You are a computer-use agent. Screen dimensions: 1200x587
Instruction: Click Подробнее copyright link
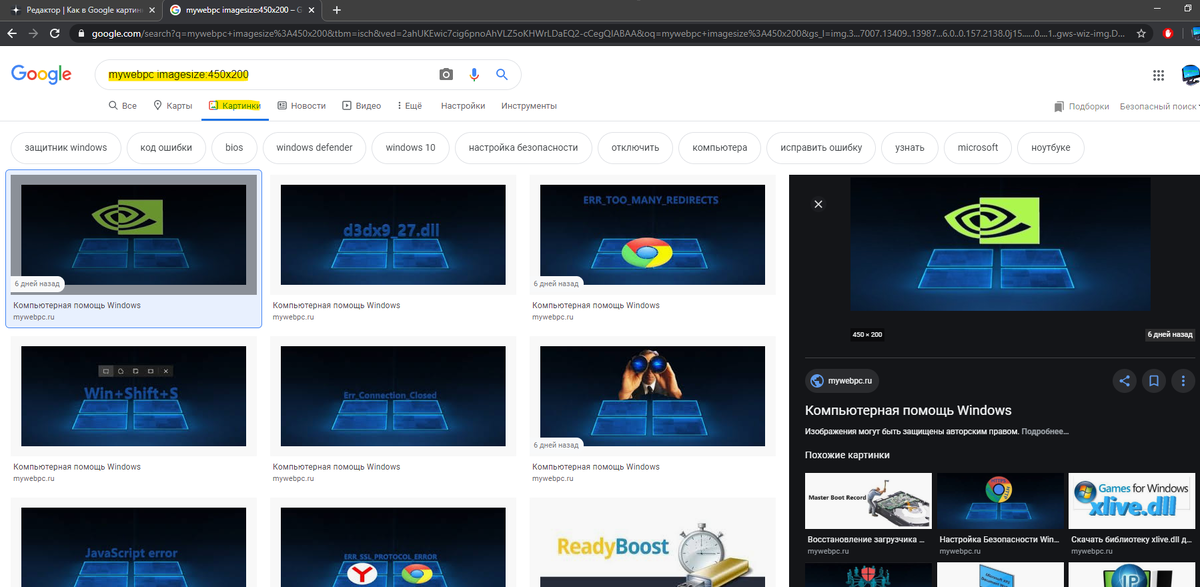1045,432
